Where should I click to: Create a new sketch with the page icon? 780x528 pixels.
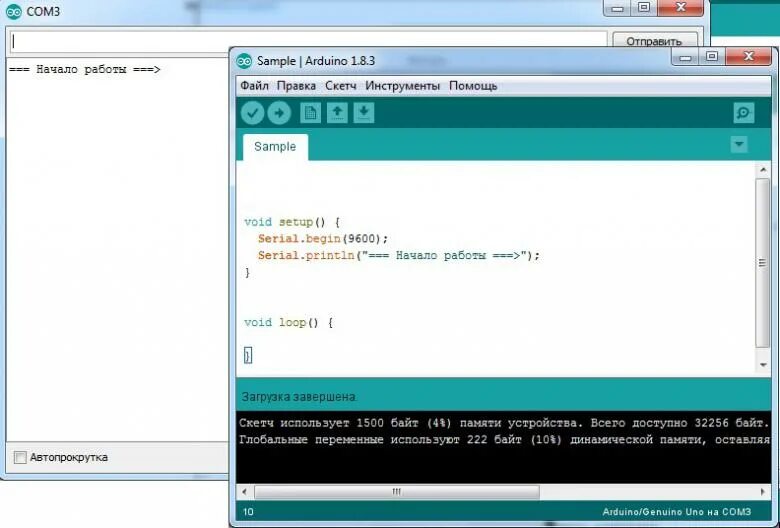pyautogui.click(x=310, y=113)
